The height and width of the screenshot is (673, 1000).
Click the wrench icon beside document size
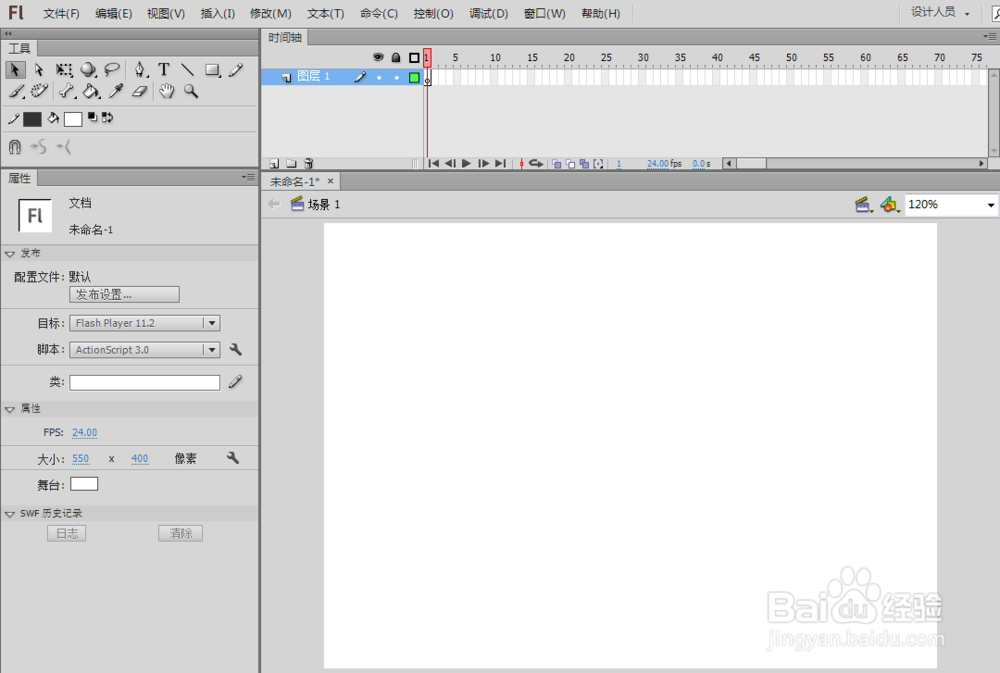[233, 458]
